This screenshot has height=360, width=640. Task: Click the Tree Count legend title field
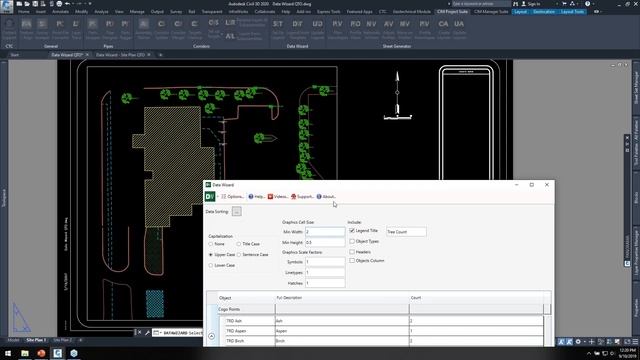pos(406,232)
